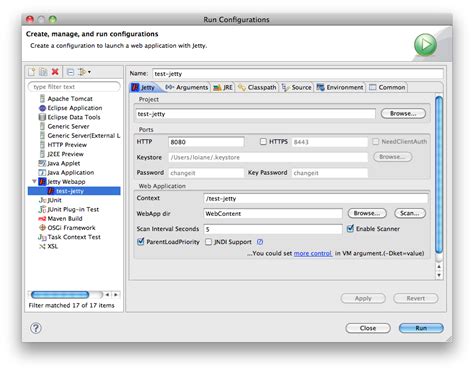This screenshot has width=474, height=372.
Task: Click the Project text field
Action: tap(256, 114)
